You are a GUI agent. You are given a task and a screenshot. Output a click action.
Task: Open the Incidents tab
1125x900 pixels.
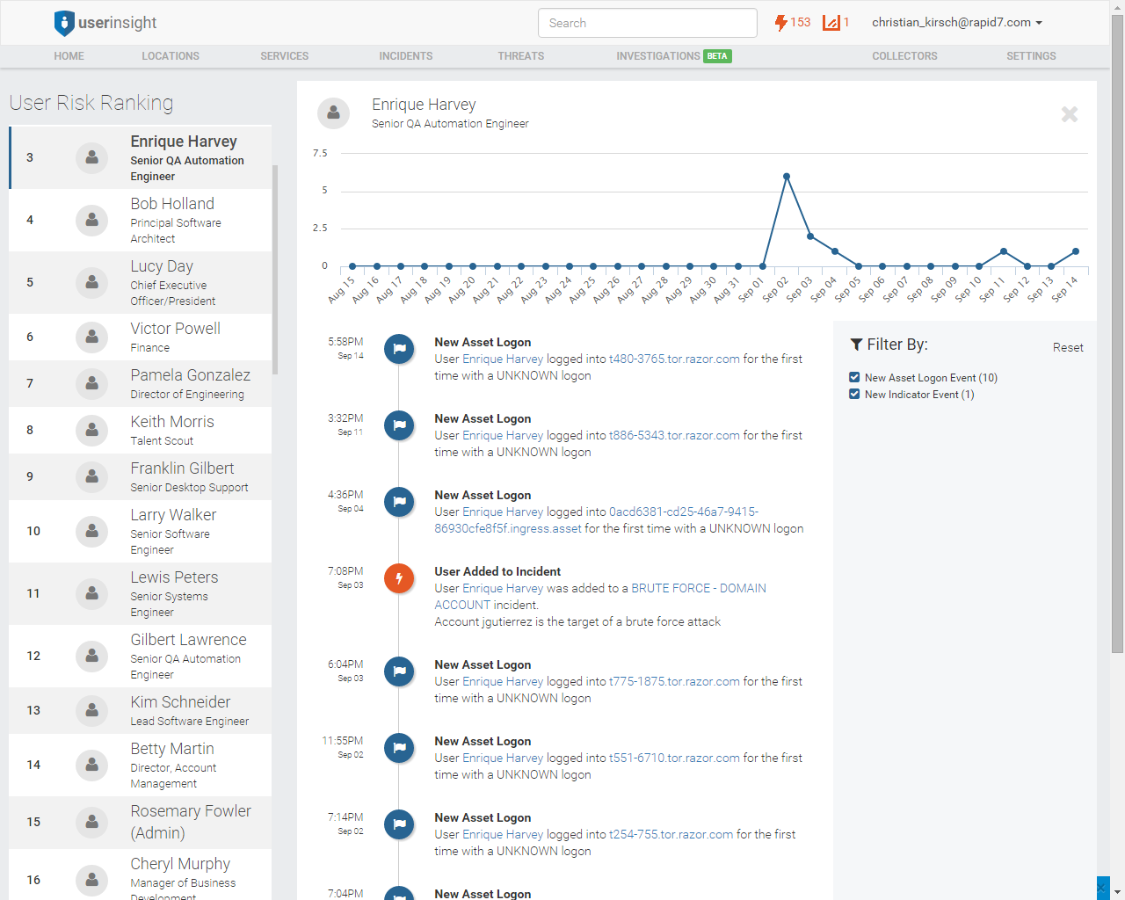pyautogui.click(x=405, y=56)
